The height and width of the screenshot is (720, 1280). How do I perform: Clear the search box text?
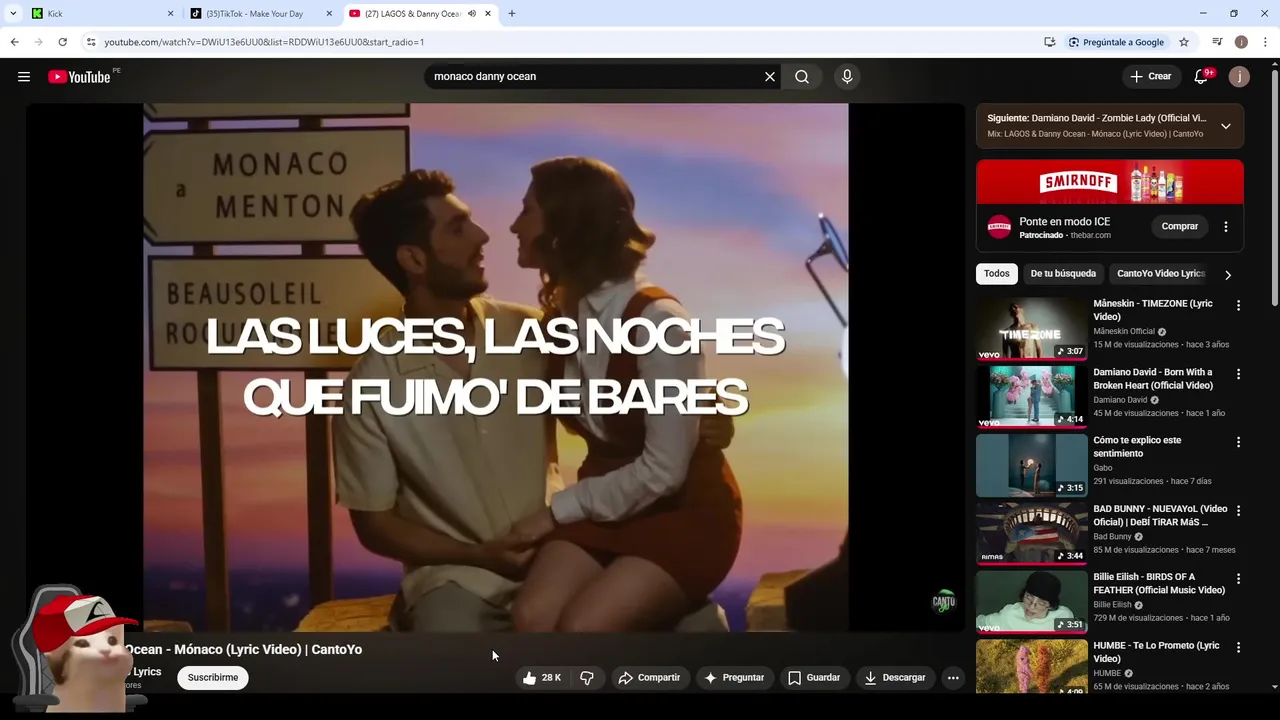(770, 77)
